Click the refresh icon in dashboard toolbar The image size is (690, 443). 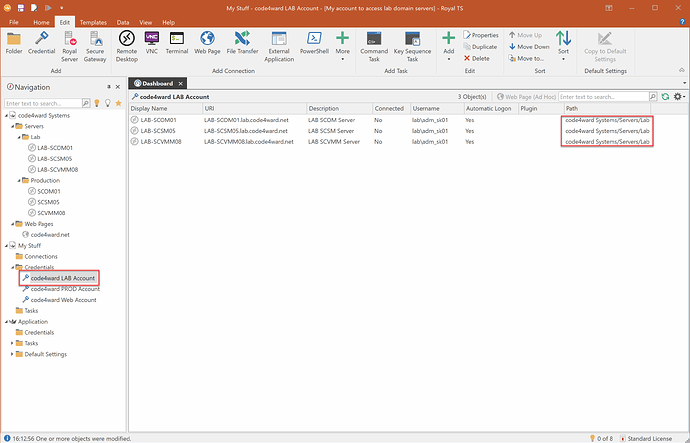point(666,96)
